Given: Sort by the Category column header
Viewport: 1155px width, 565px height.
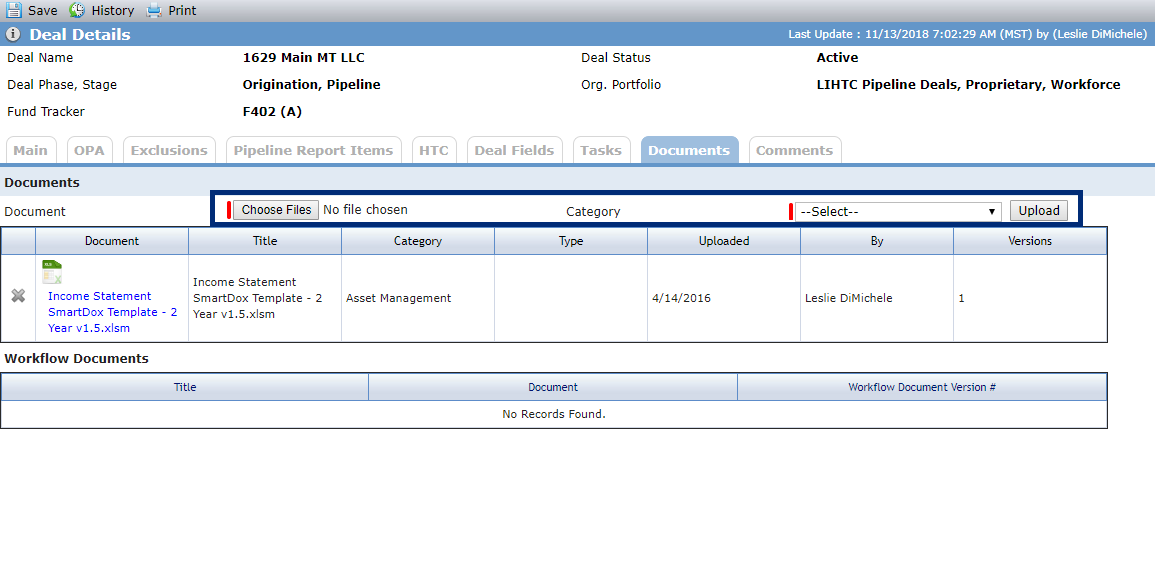Looking at the screenshot, I should pos(418,241).
